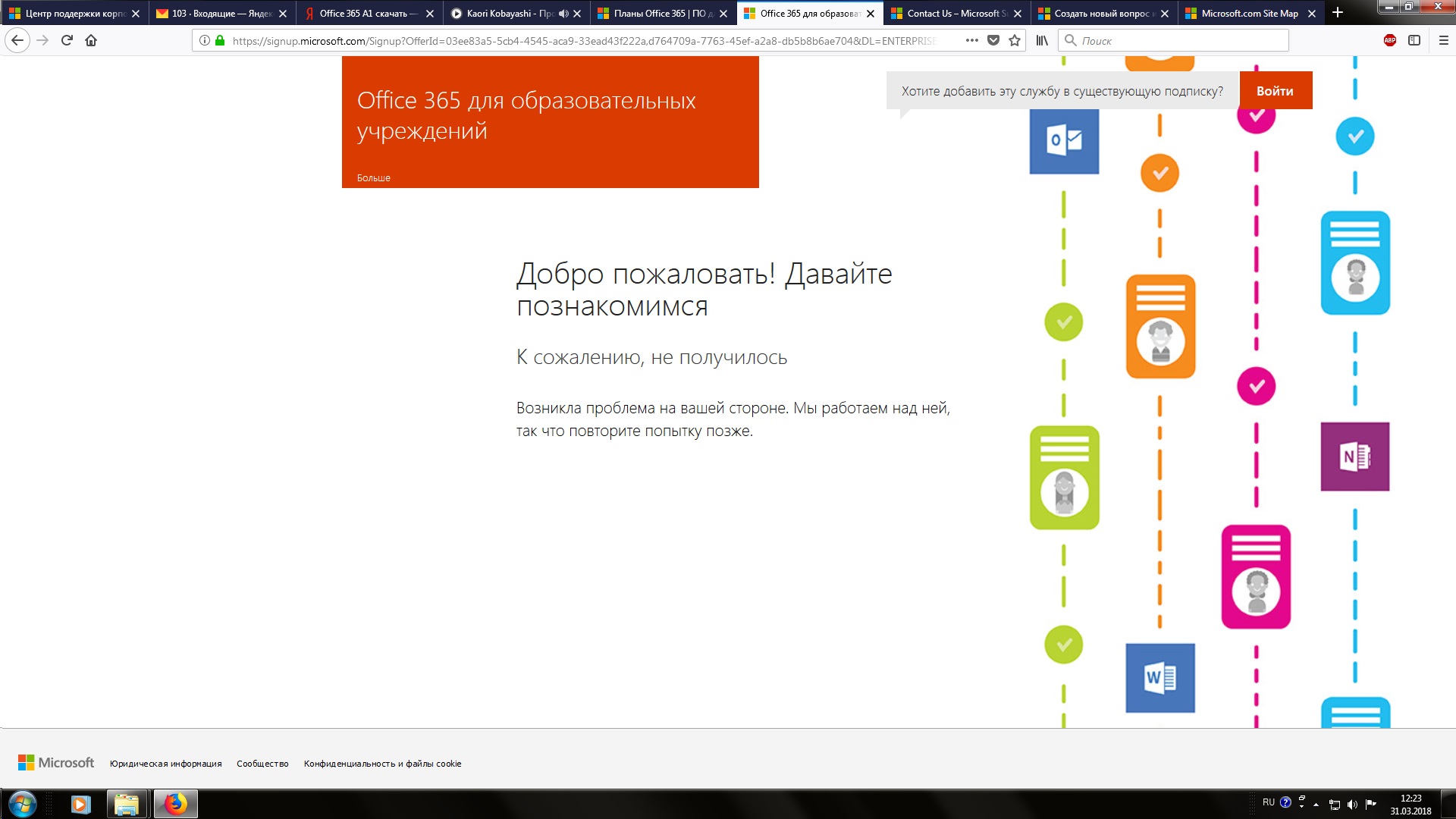This screenshot has height=819, width=1456.
Task: Click the Войти sign-in button
Action: [x=1276, y=91]
